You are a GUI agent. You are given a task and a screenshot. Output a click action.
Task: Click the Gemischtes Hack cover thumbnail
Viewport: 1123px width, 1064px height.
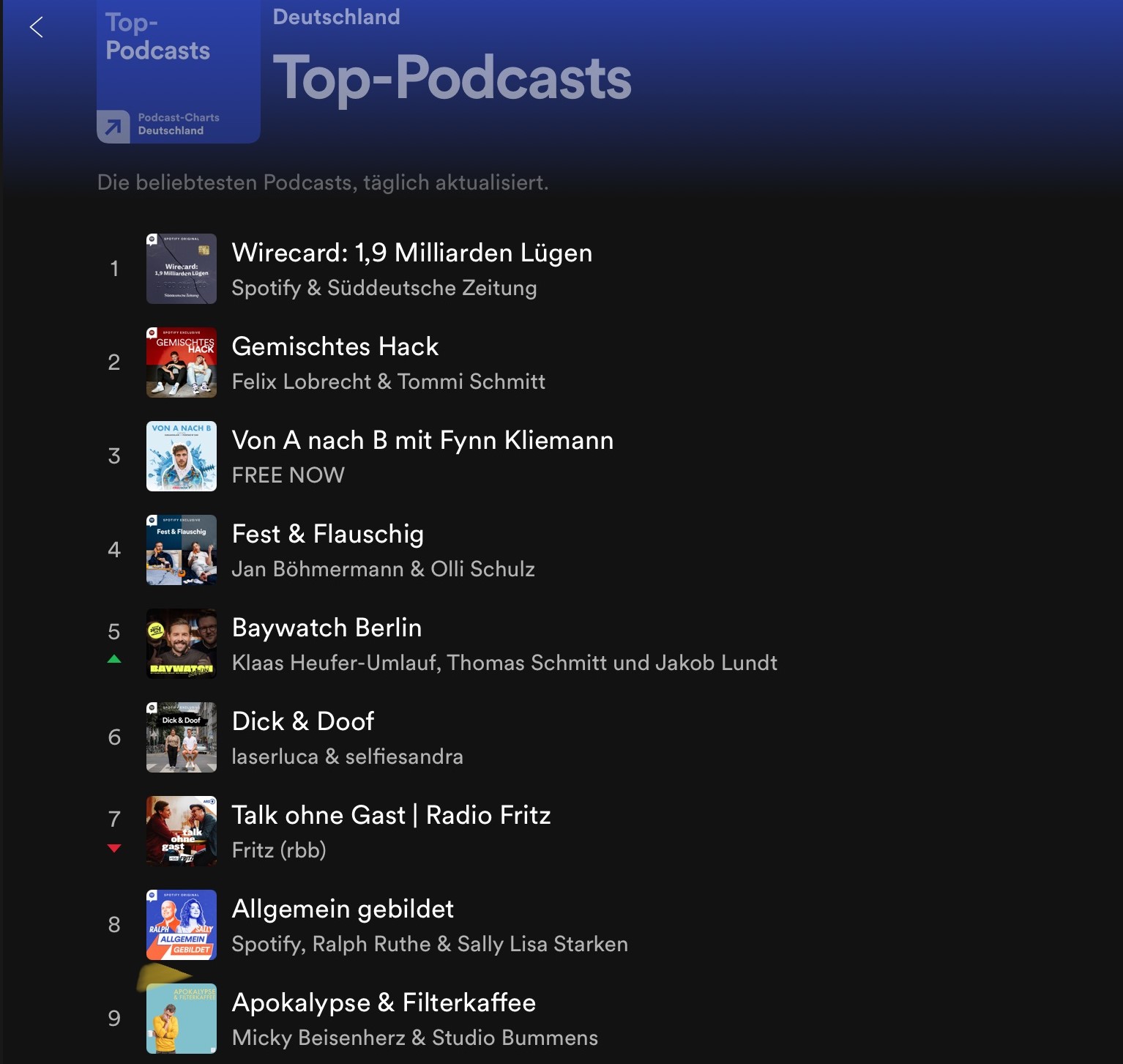tap(181, 362)
